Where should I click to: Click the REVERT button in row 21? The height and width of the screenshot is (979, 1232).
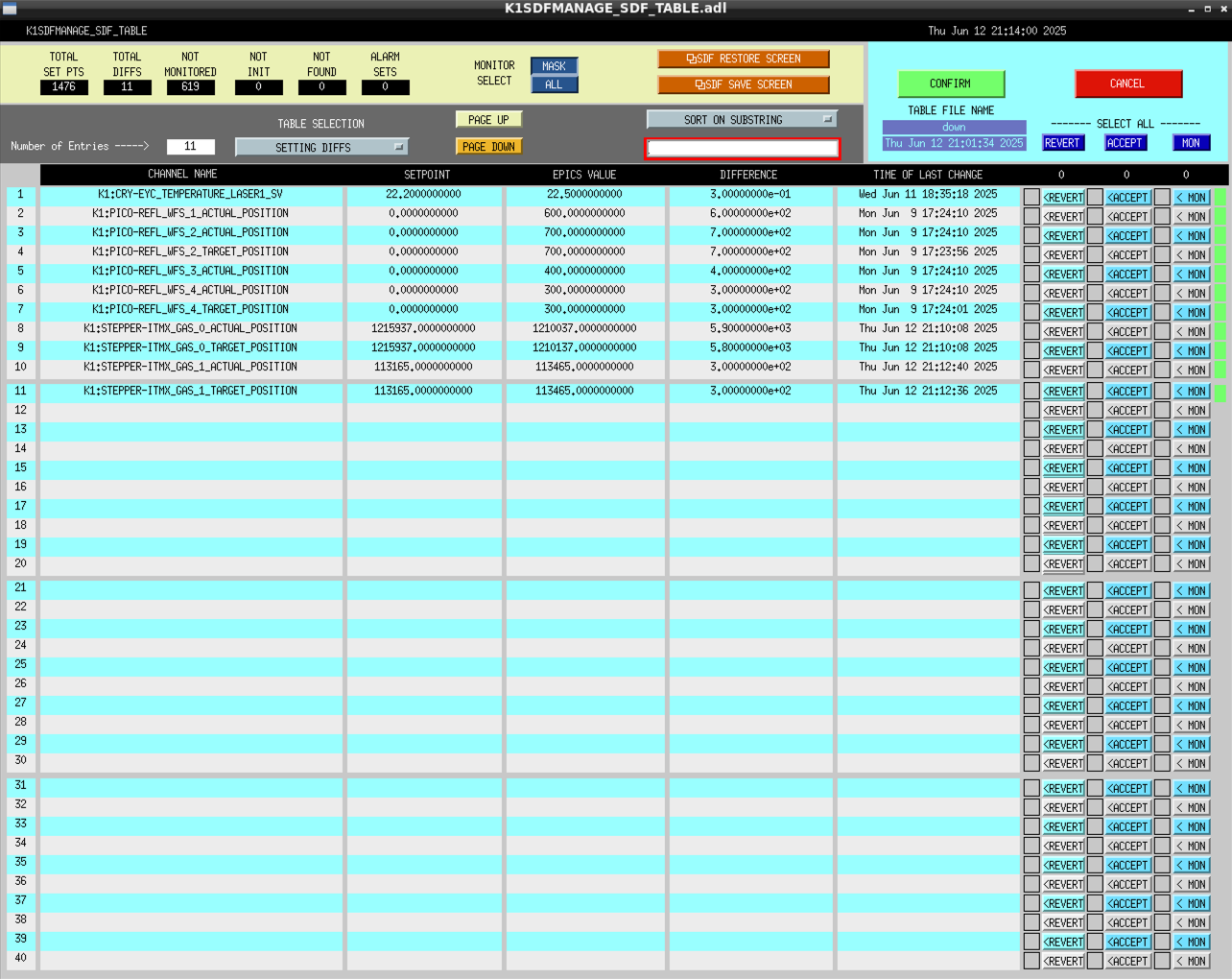point(1063,590)
